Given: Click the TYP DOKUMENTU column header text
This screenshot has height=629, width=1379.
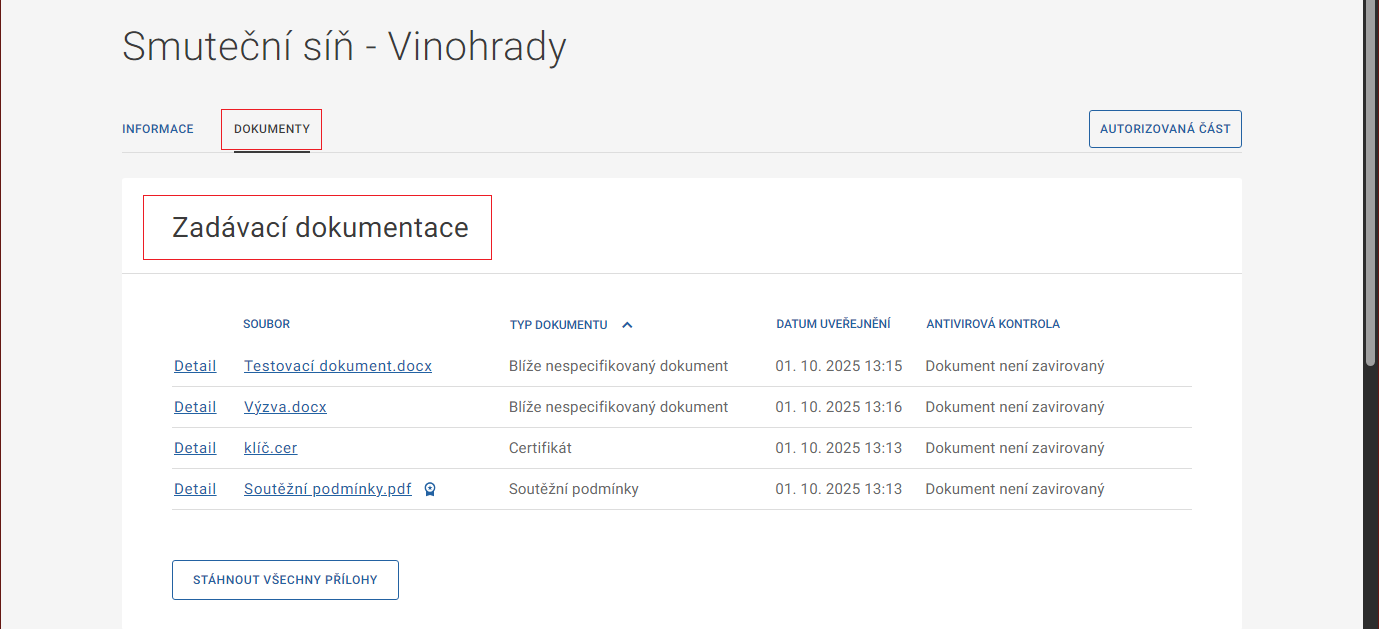Looking at the screenshot, I should point(558,325).
